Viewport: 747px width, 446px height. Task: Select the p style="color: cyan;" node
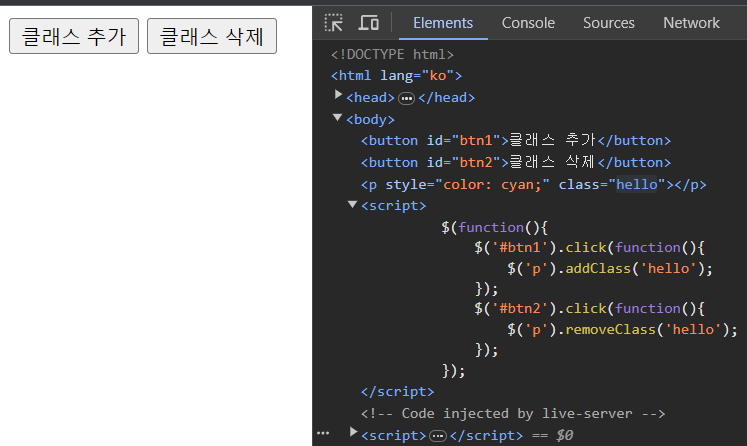click(534, 184)
